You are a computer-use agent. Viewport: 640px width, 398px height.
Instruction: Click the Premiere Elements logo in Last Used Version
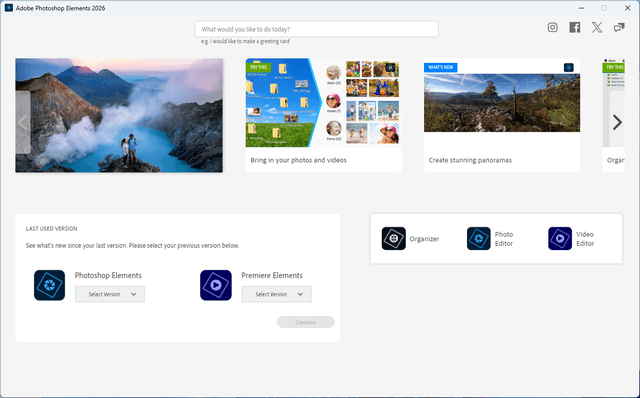tap(216, 285)
